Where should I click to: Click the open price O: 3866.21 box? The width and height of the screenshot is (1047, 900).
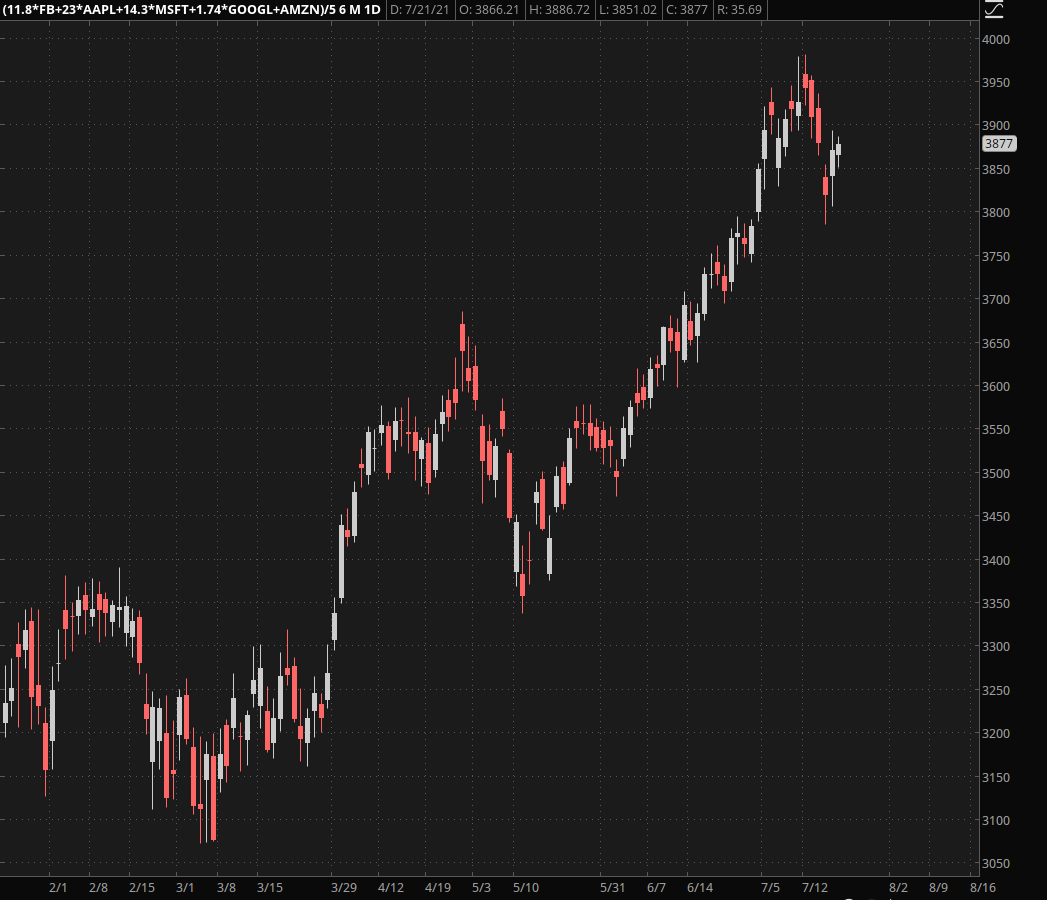pyautogui.click(x=491, y=9)
